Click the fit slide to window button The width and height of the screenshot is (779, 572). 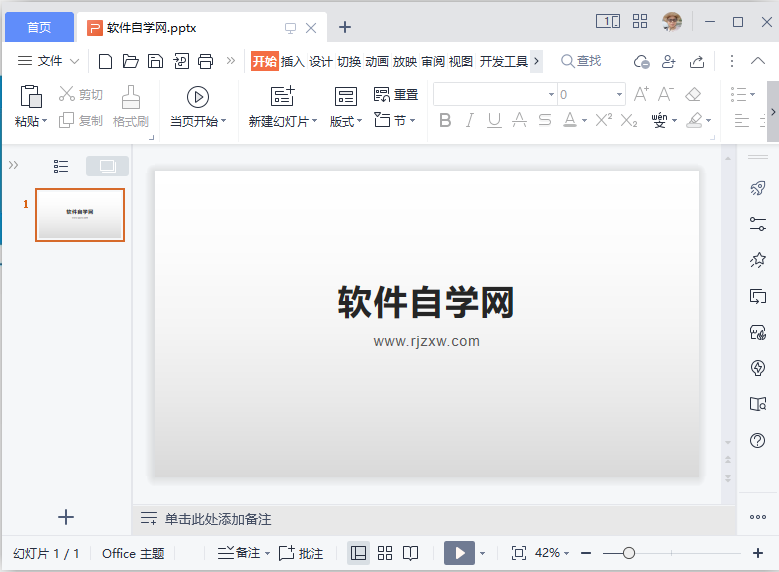pyautogui.click(x=519, y=553)
